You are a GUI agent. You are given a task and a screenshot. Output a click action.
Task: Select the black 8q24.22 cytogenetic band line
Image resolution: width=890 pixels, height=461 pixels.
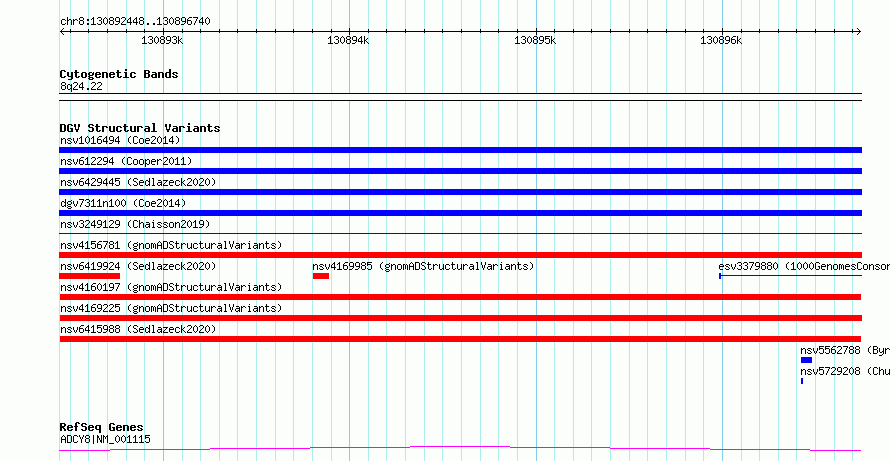[x=460, y=97]
